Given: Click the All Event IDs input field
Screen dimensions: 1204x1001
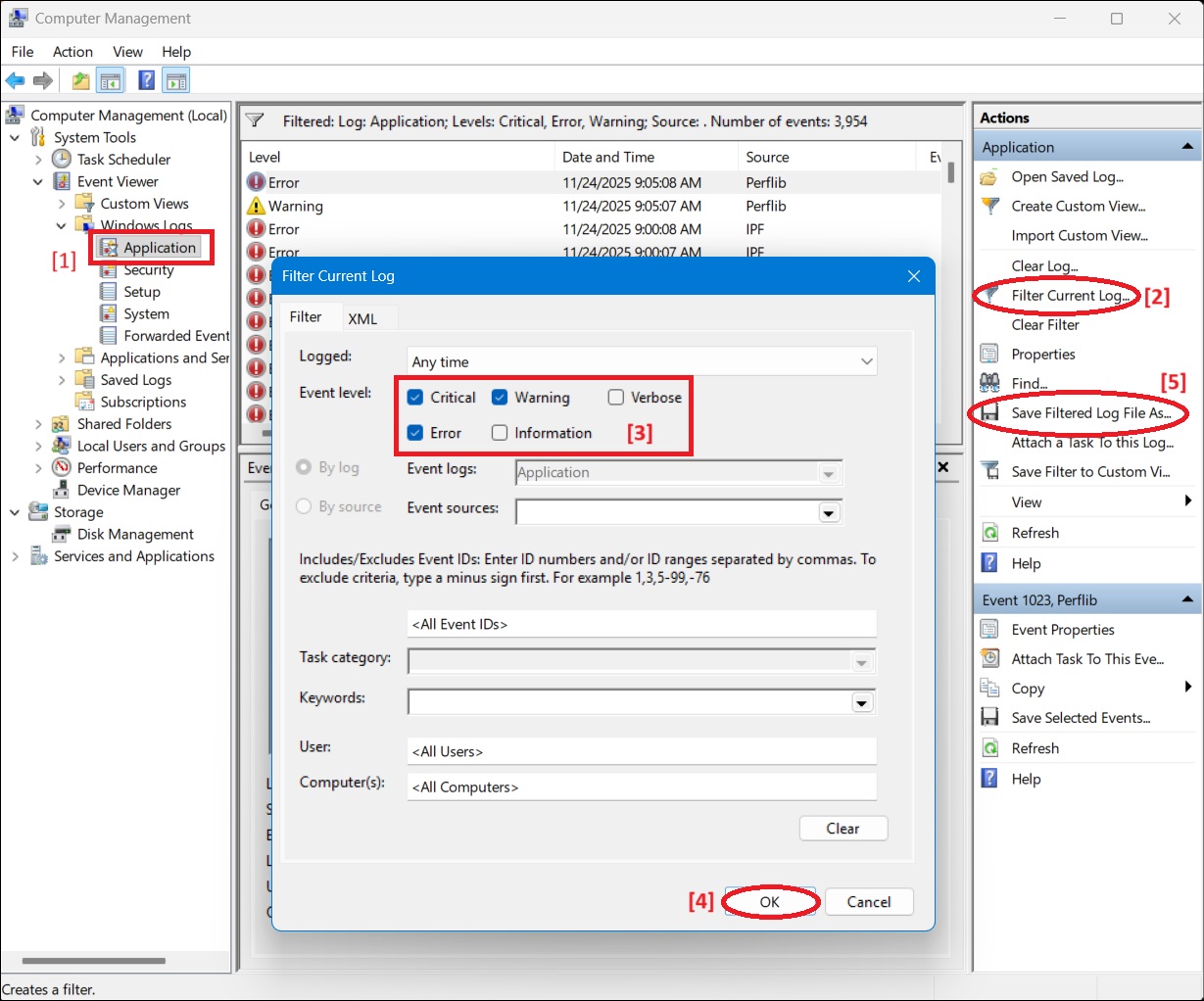Looking at the screenshot, I should 642,624.
